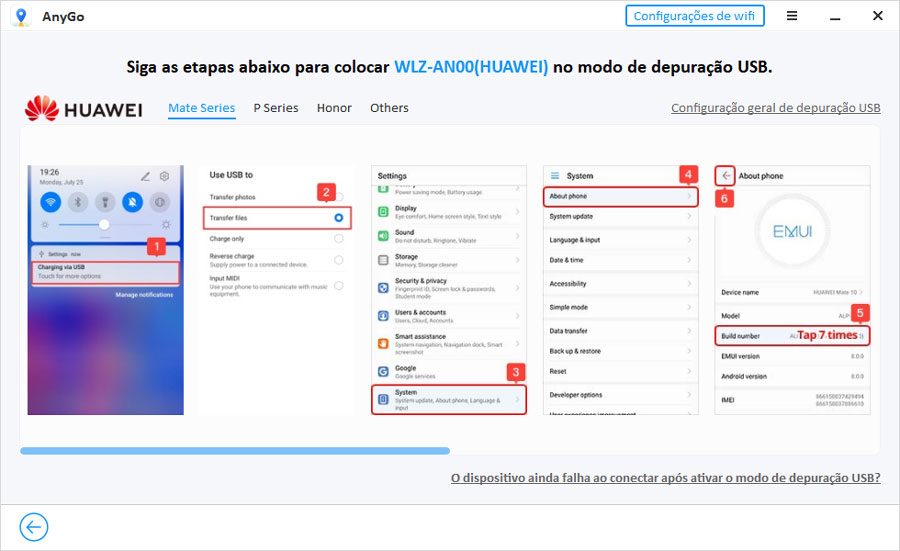Click the chevron on the System update row
The height and width of the screenshot is (551, 900).
[689, 216]
